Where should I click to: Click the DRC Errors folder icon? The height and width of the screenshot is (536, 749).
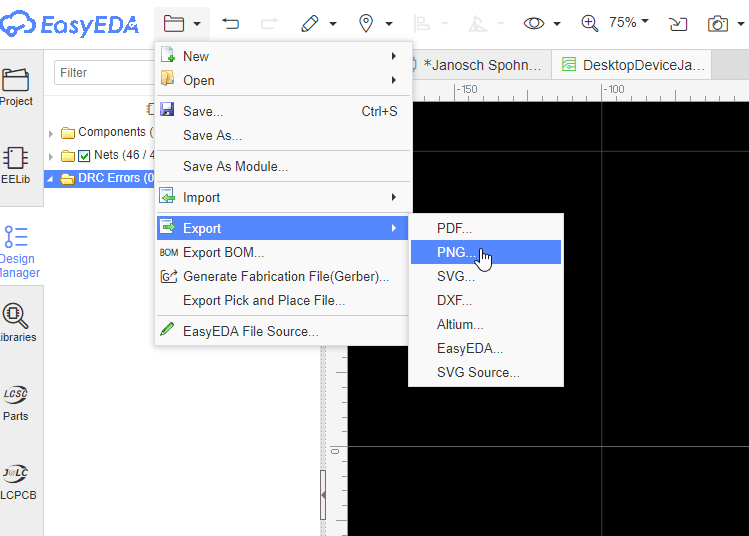(x=68, y=179)
